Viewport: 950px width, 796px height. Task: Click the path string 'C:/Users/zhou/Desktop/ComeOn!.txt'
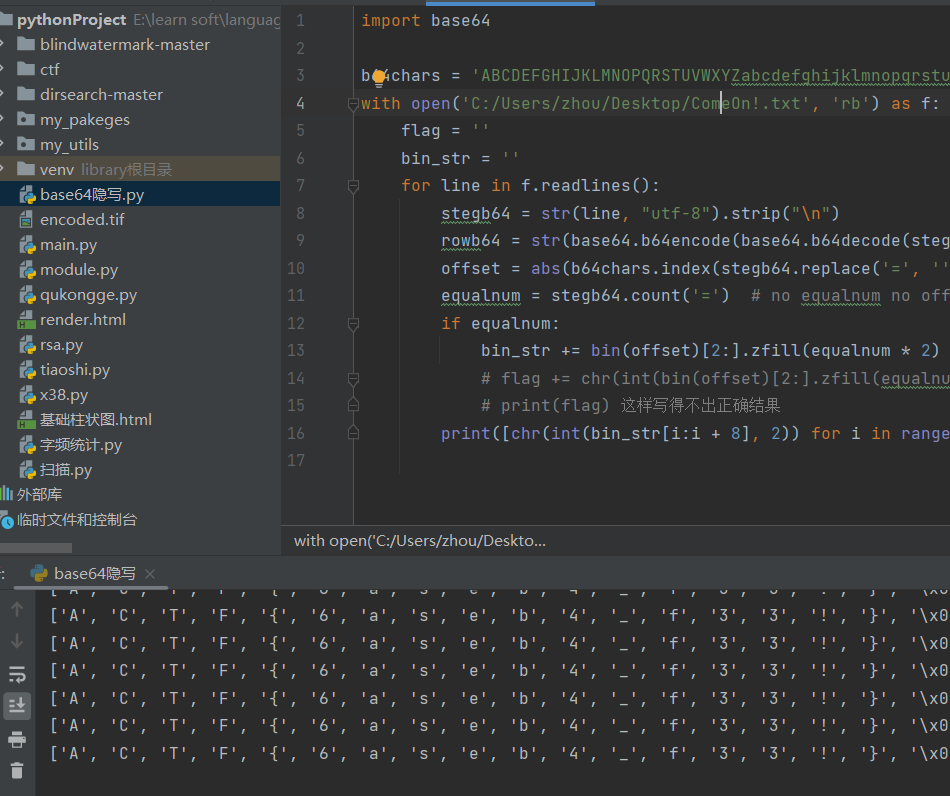pyautogui.click(x=636, y=104)
